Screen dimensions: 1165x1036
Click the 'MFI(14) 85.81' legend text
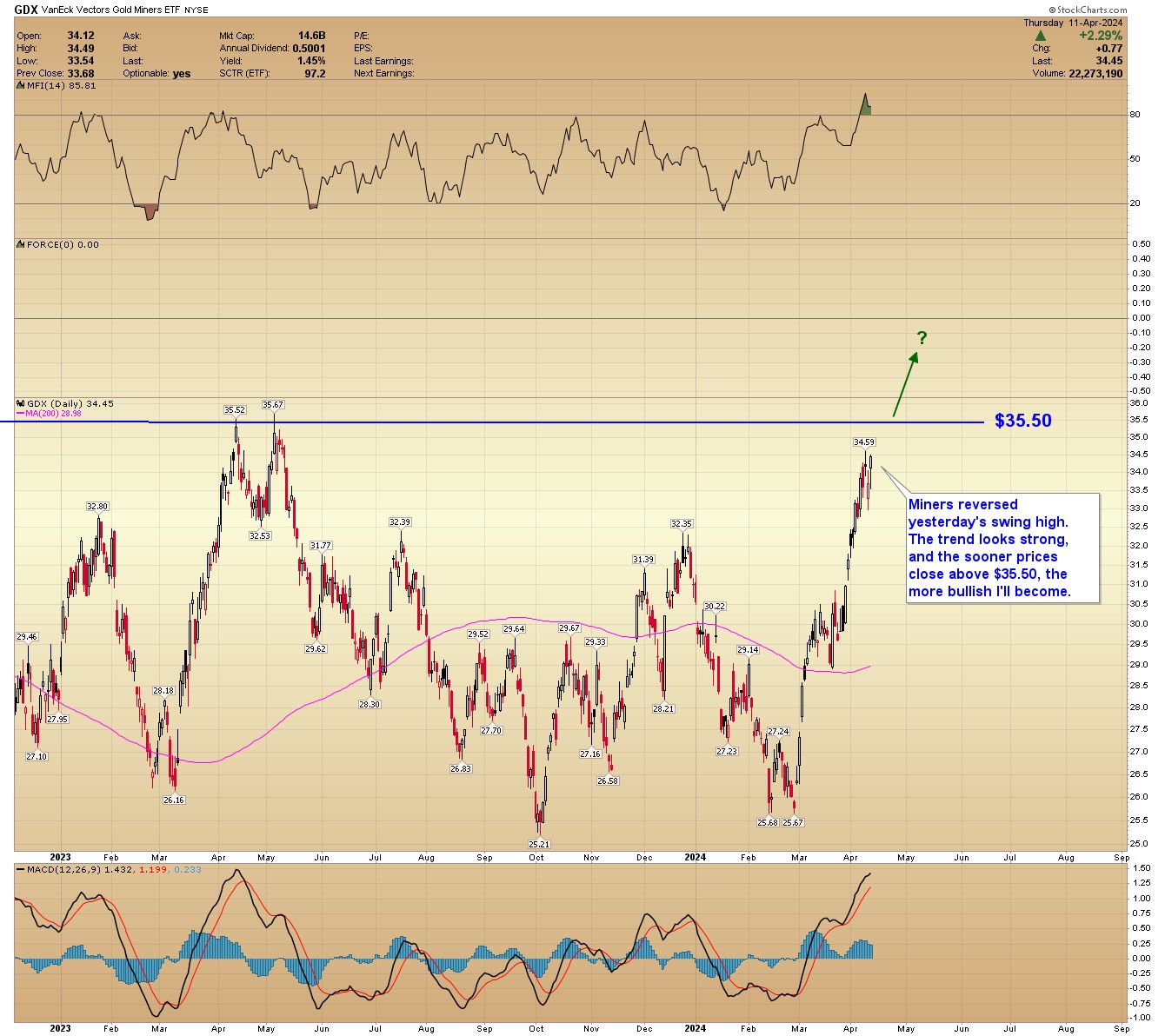click(61, 86)
